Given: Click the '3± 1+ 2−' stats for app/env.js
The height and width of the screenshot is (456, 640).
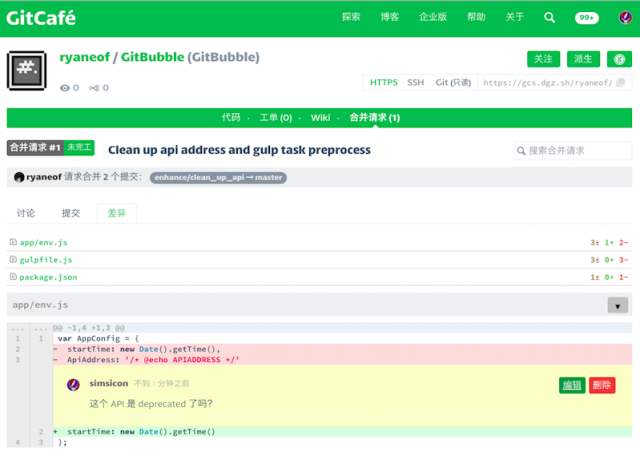Looking at the screenshot, I should (609, 242).
